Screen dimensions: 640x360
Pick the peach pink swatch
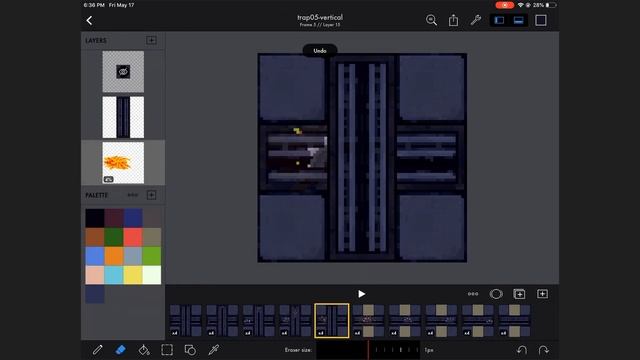(x=95, y=275)
